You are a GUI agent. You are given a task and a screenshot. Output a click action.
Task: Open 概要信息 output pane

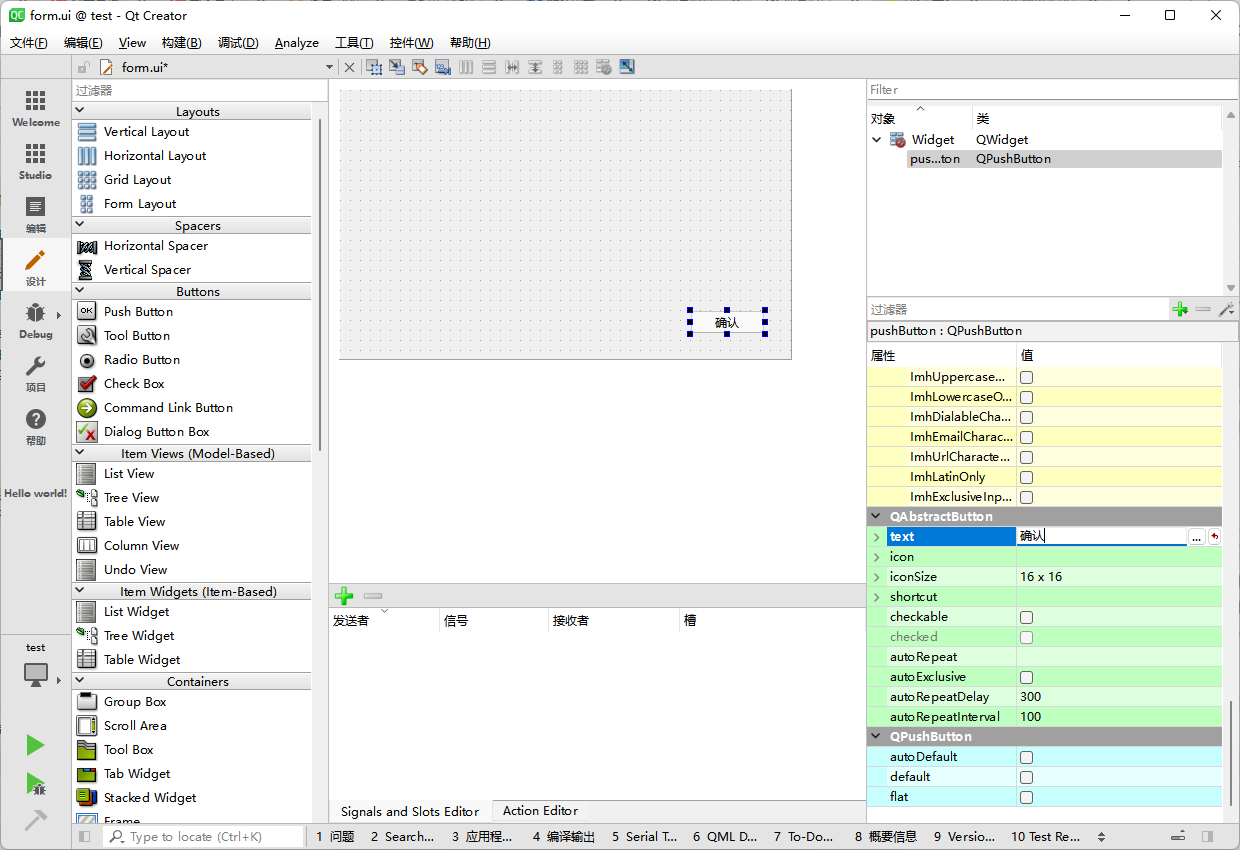point(885,837)
